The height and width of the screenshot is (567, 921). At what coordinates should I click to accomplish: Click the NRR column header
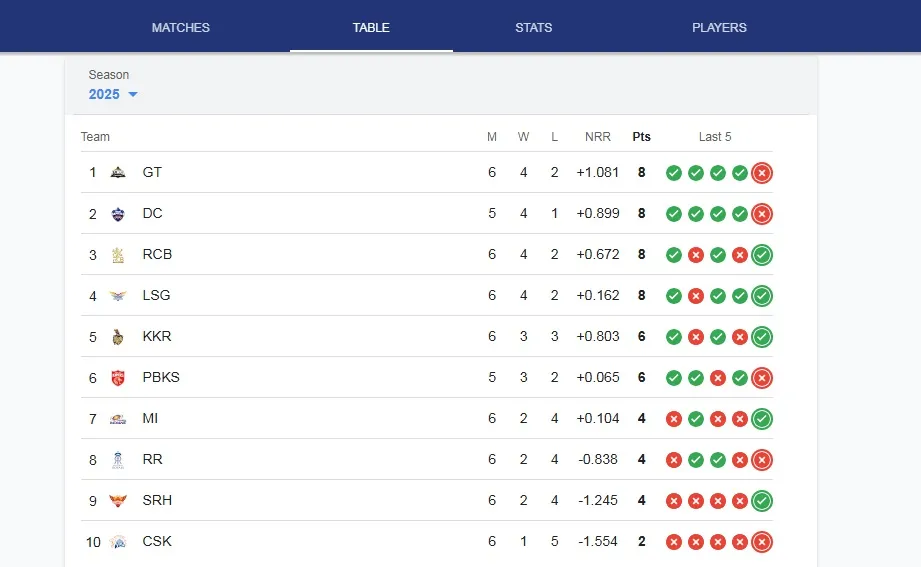pos(598,137)
